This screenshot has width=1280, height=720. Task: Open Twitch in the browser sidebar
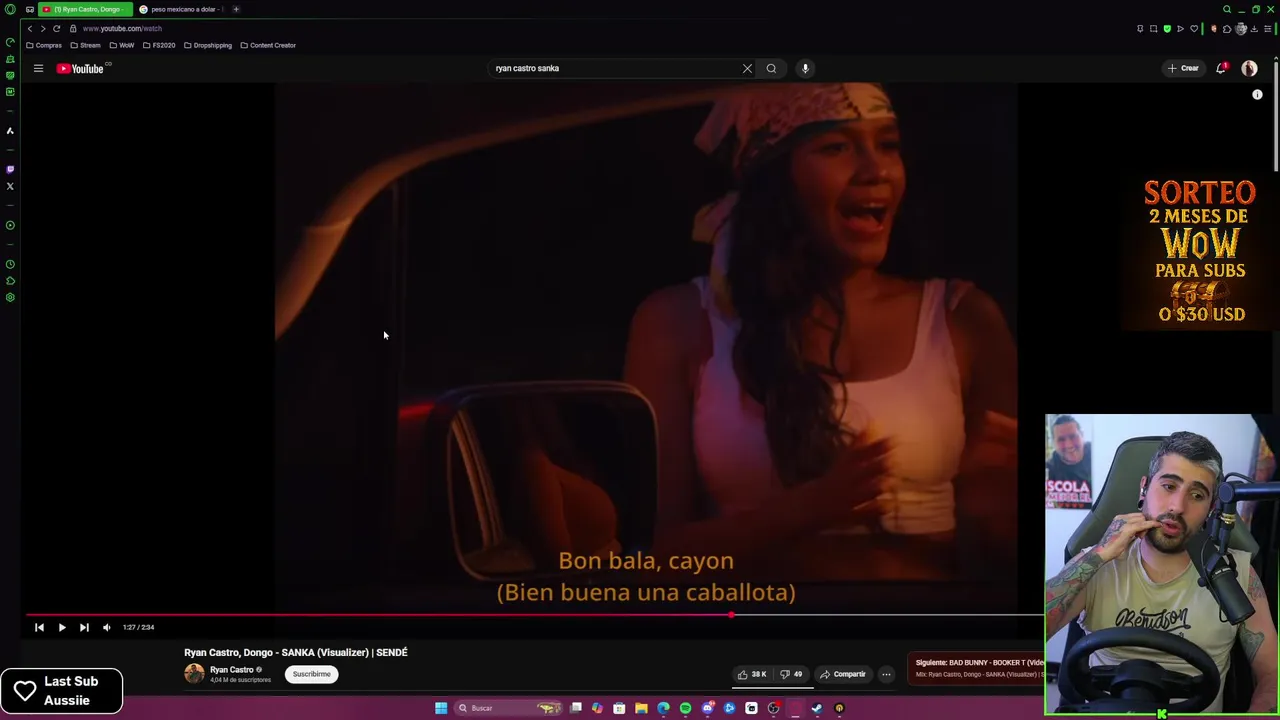(10, 169)
